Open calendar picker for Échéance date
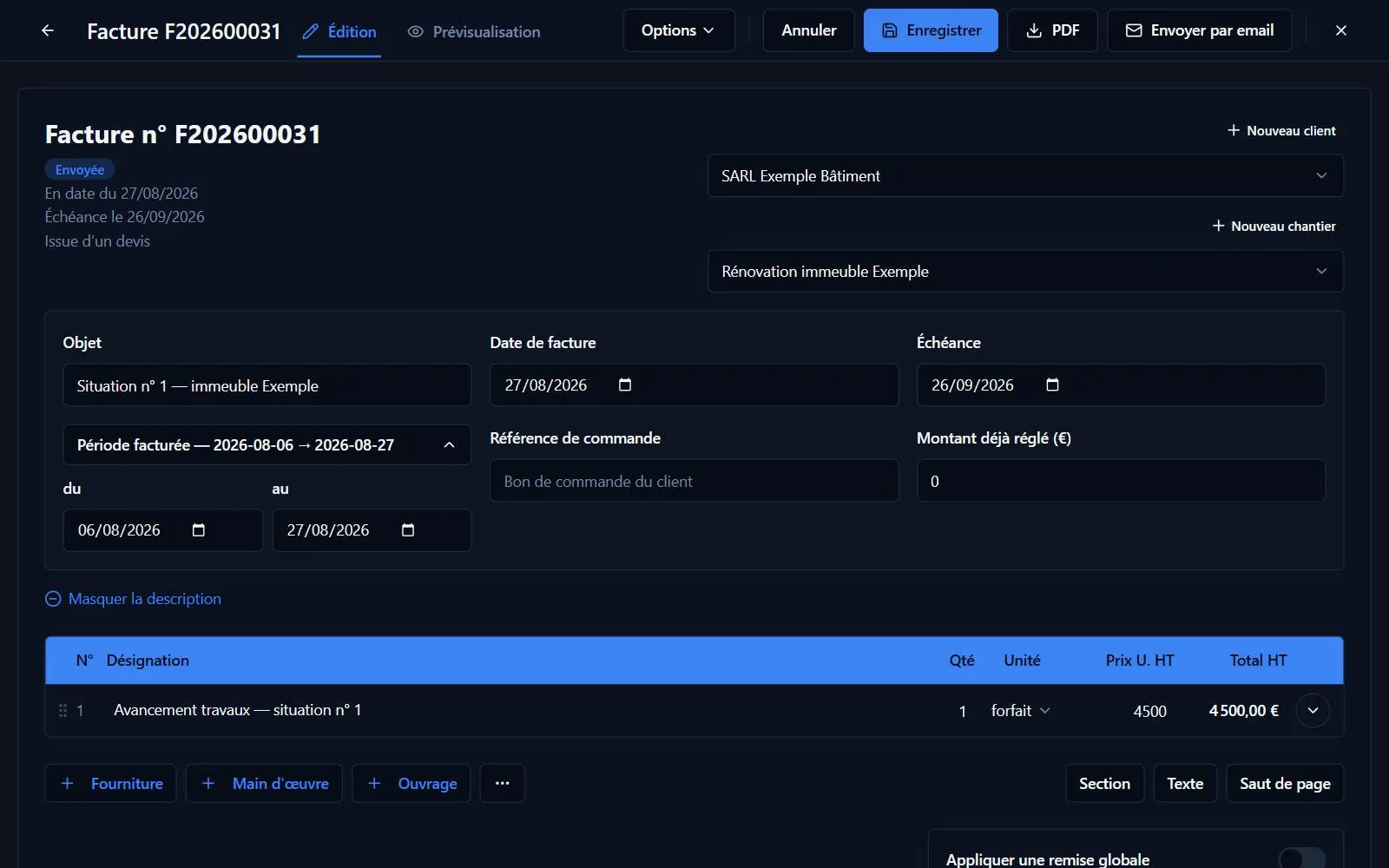Image resolution: width=1389 pixels, height=868 pixels. (1052, 385)
